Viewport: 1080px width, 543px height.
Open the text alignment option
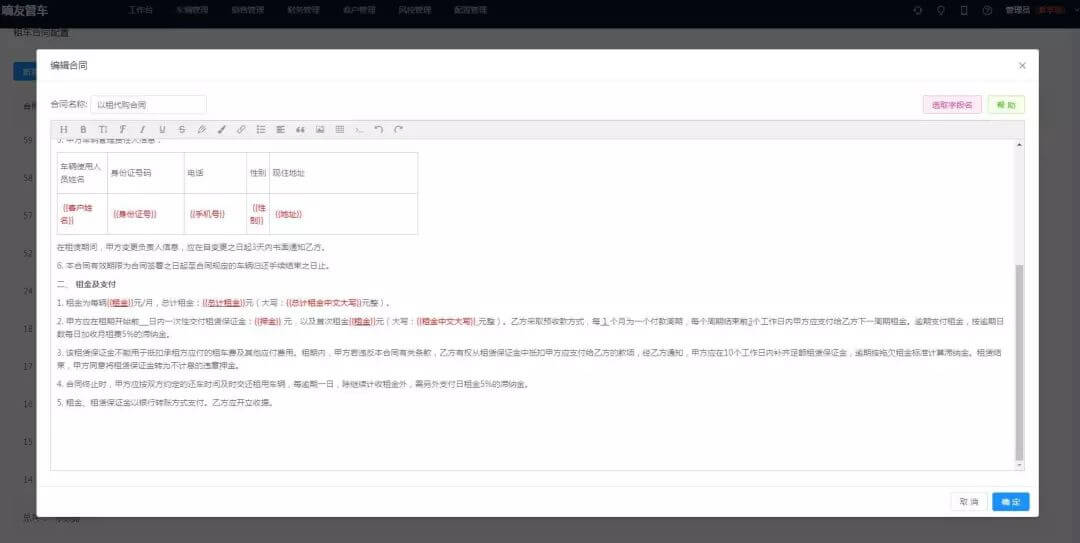point(280,129)
